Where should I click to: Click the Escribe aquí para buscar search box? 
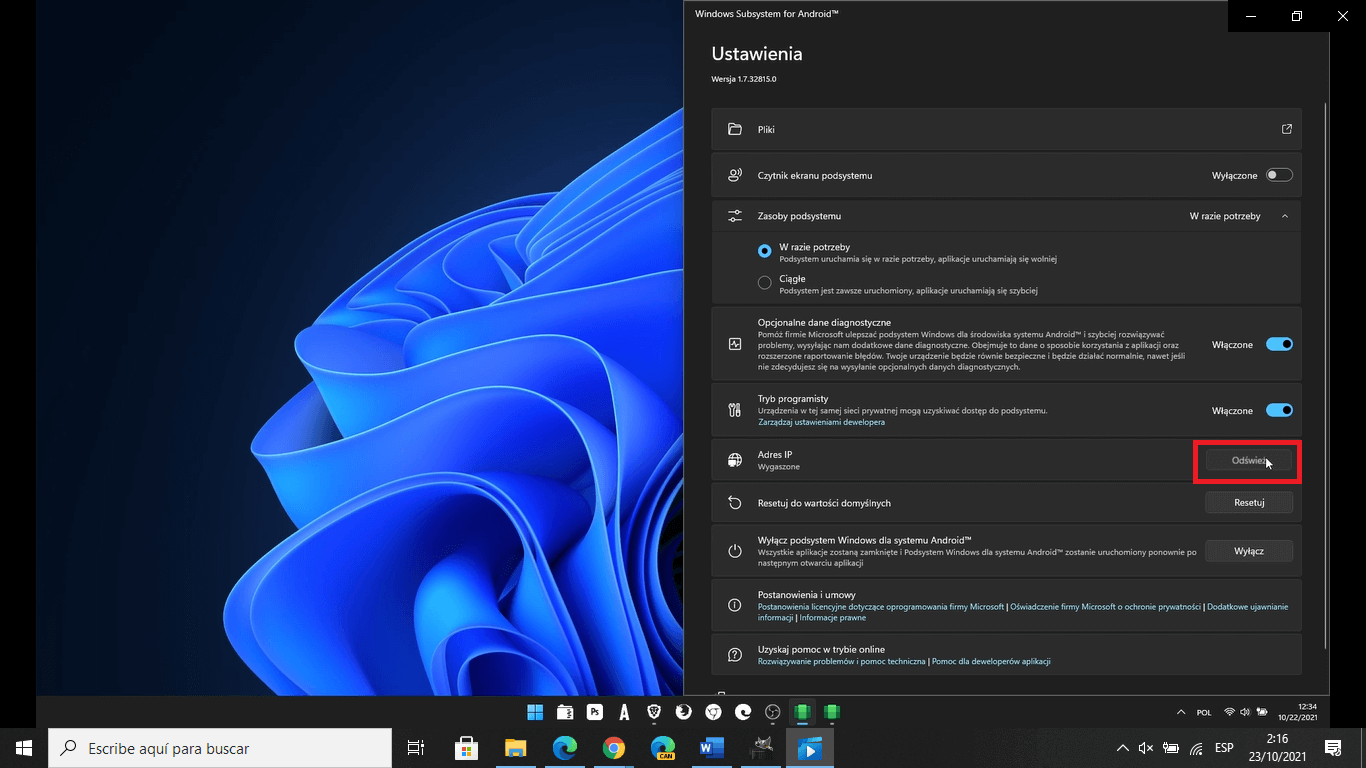(219, 748)
